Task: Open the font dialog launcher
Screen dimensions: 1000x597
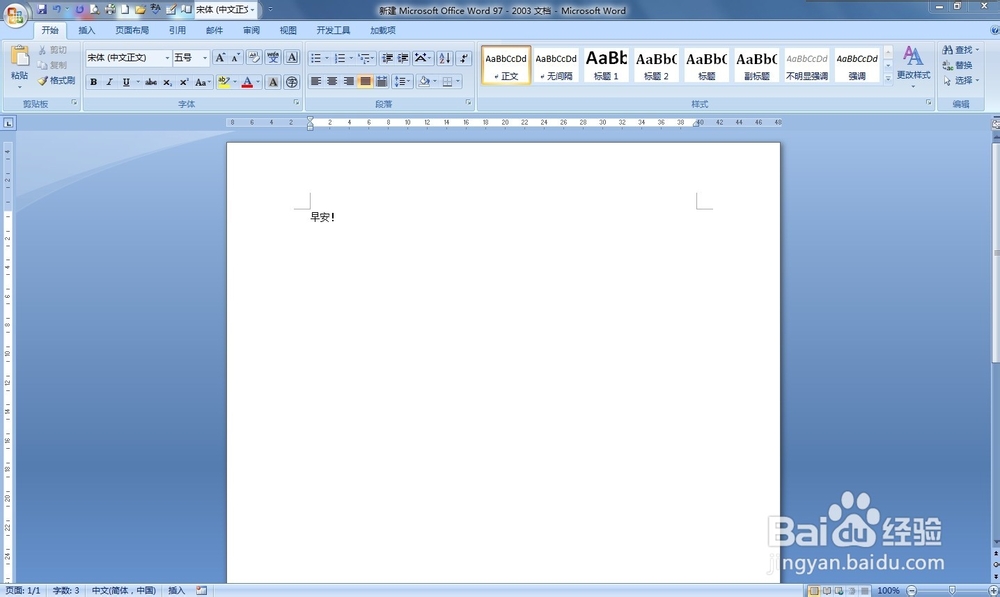Action: click(x=296, y=102)
